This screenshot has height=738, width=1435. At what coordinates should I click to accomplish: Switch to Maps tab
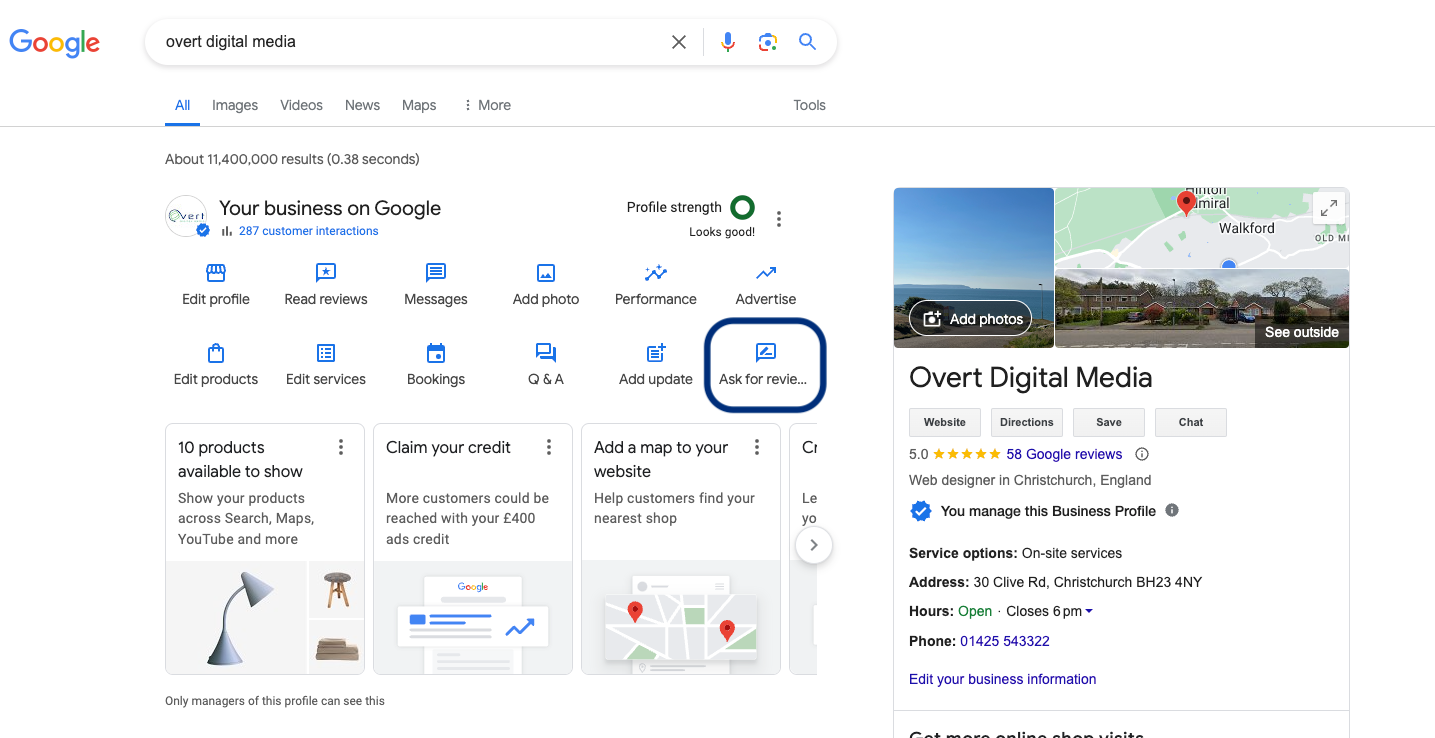click(419, 105)
